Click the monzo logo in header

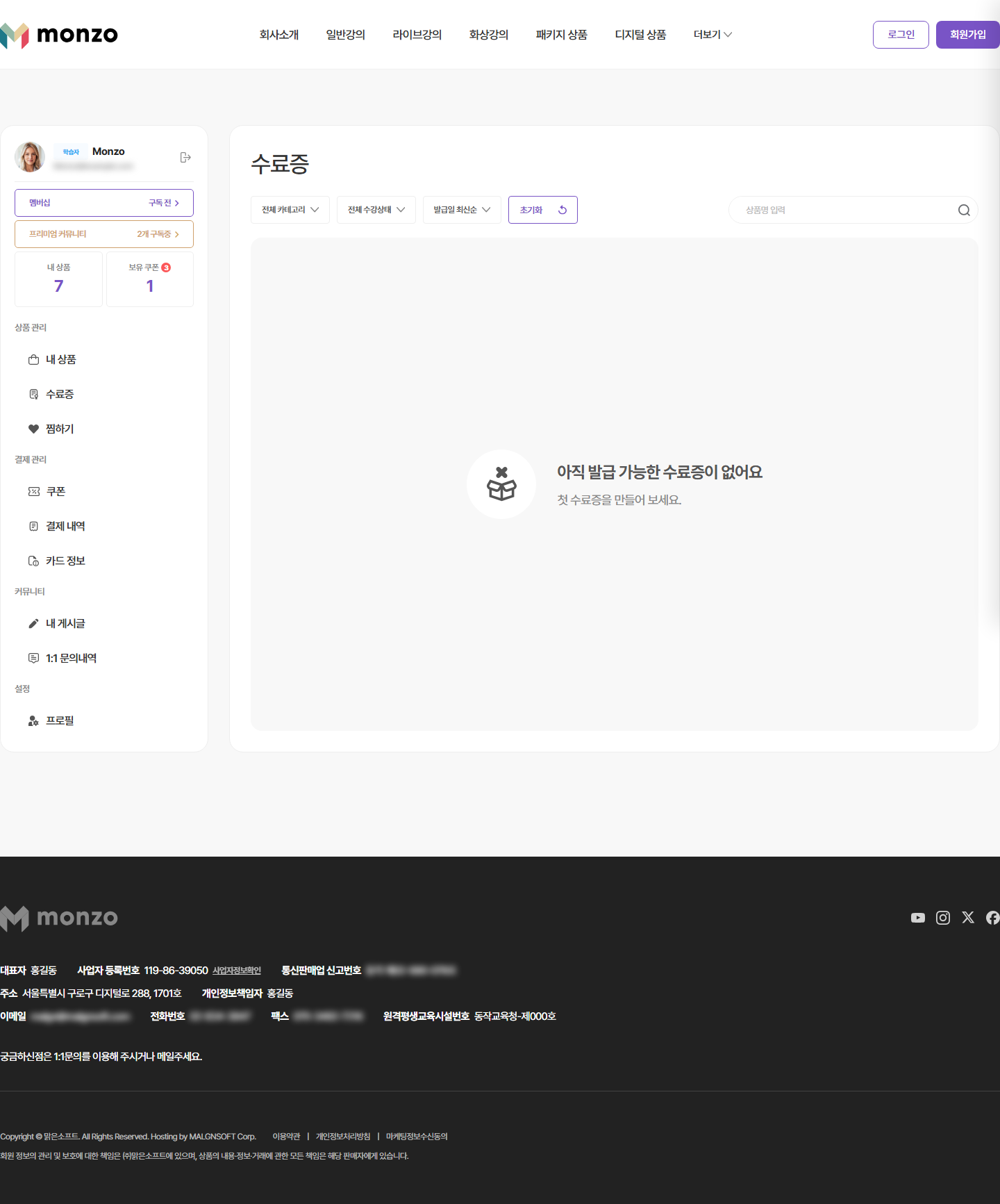pyautogui.click(x=59, y=35)
